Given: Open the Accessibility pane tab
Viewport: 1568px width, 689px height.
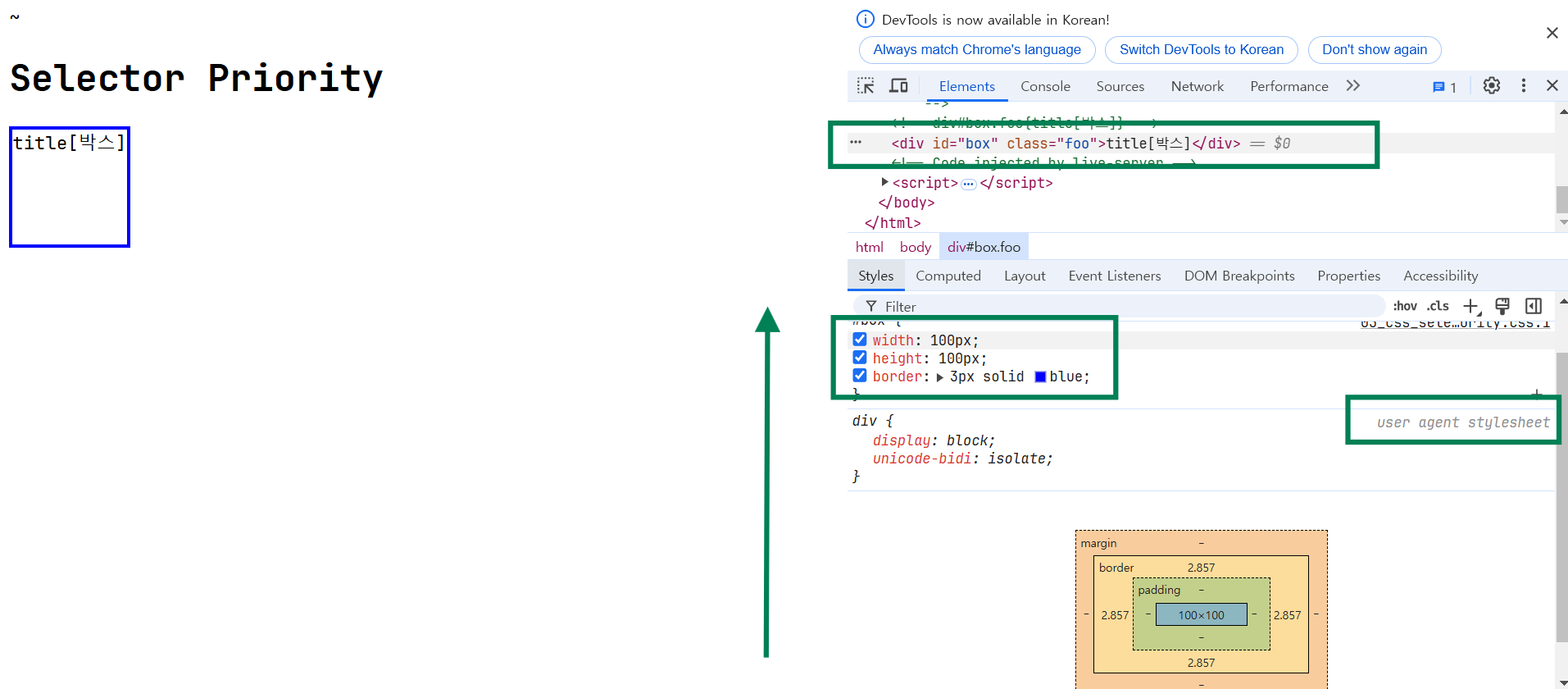Looking at the screenshot, I should [1440, 276].
